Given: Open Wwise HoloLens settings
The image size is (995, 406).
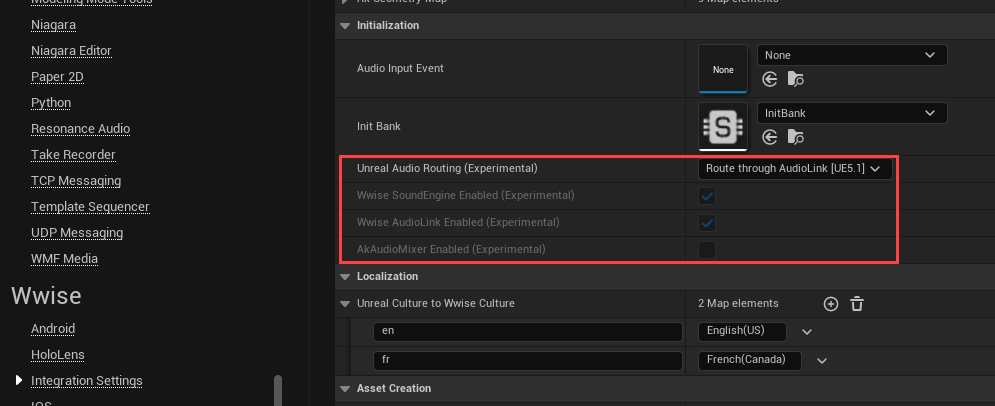Looking at the screenshot, I should coord(58,355).
